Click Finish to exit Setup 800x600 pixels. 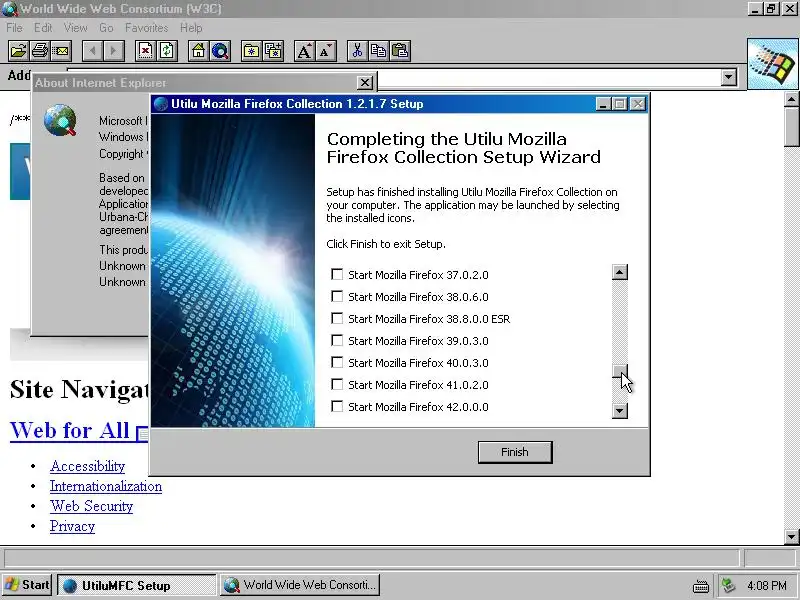point(515,452)
